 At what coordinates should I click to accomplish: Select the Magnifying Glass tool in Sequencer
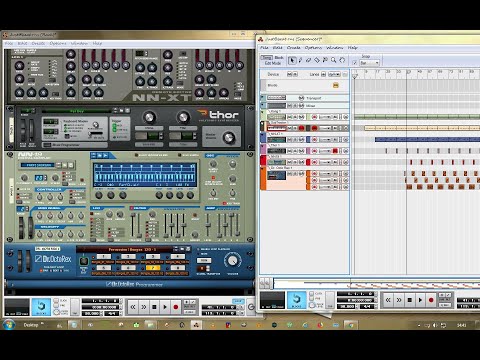click(333, 60)
